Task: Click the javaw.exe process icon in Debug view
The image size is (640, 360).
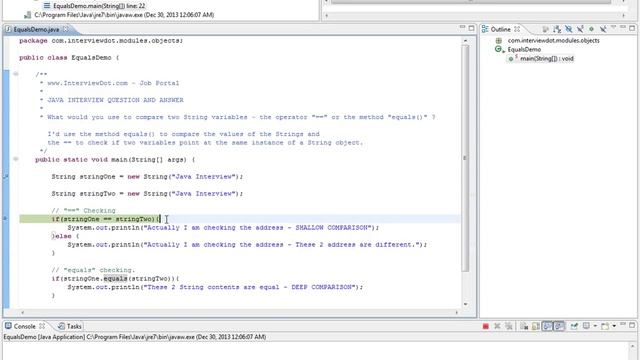Action: (27, 15)
